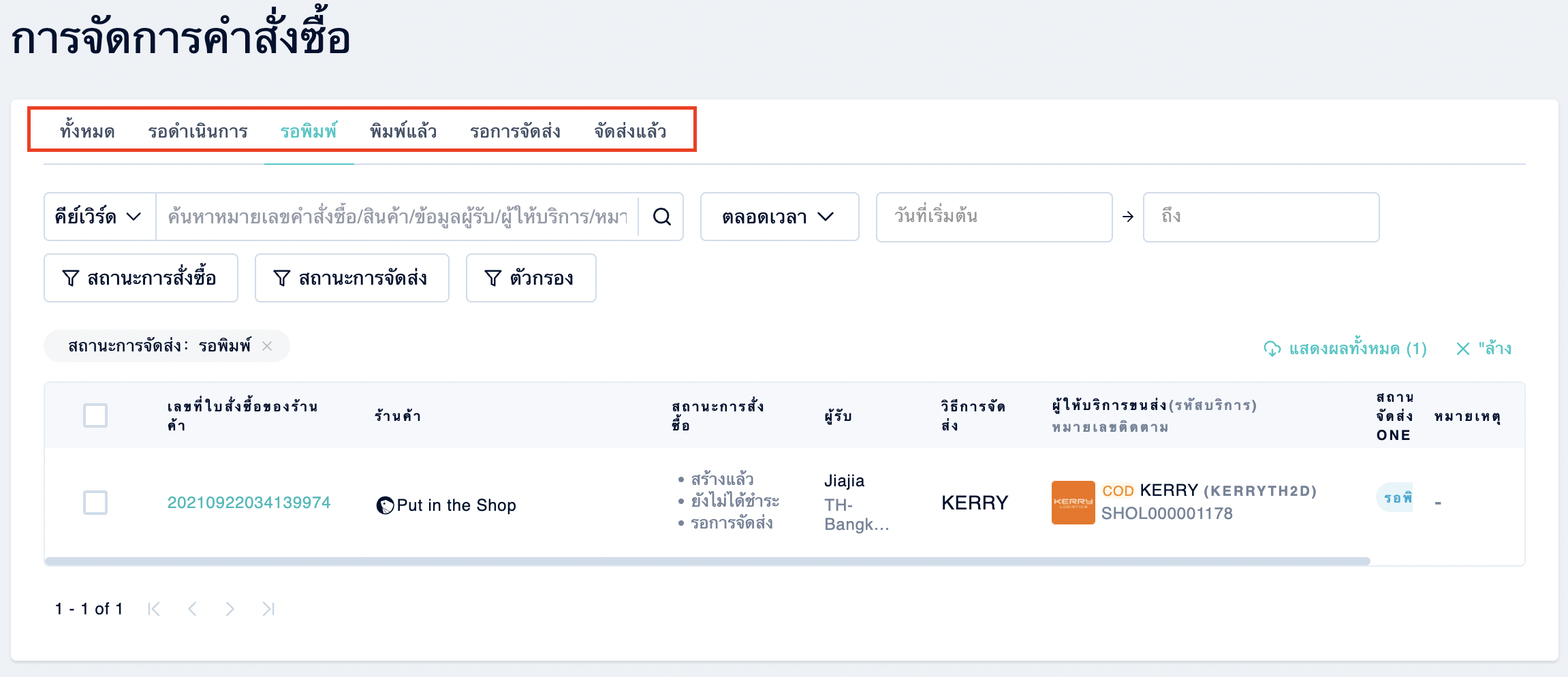Click the ตัวกรอง filter button
This screenshot has height=677, width=1568.
531,278
